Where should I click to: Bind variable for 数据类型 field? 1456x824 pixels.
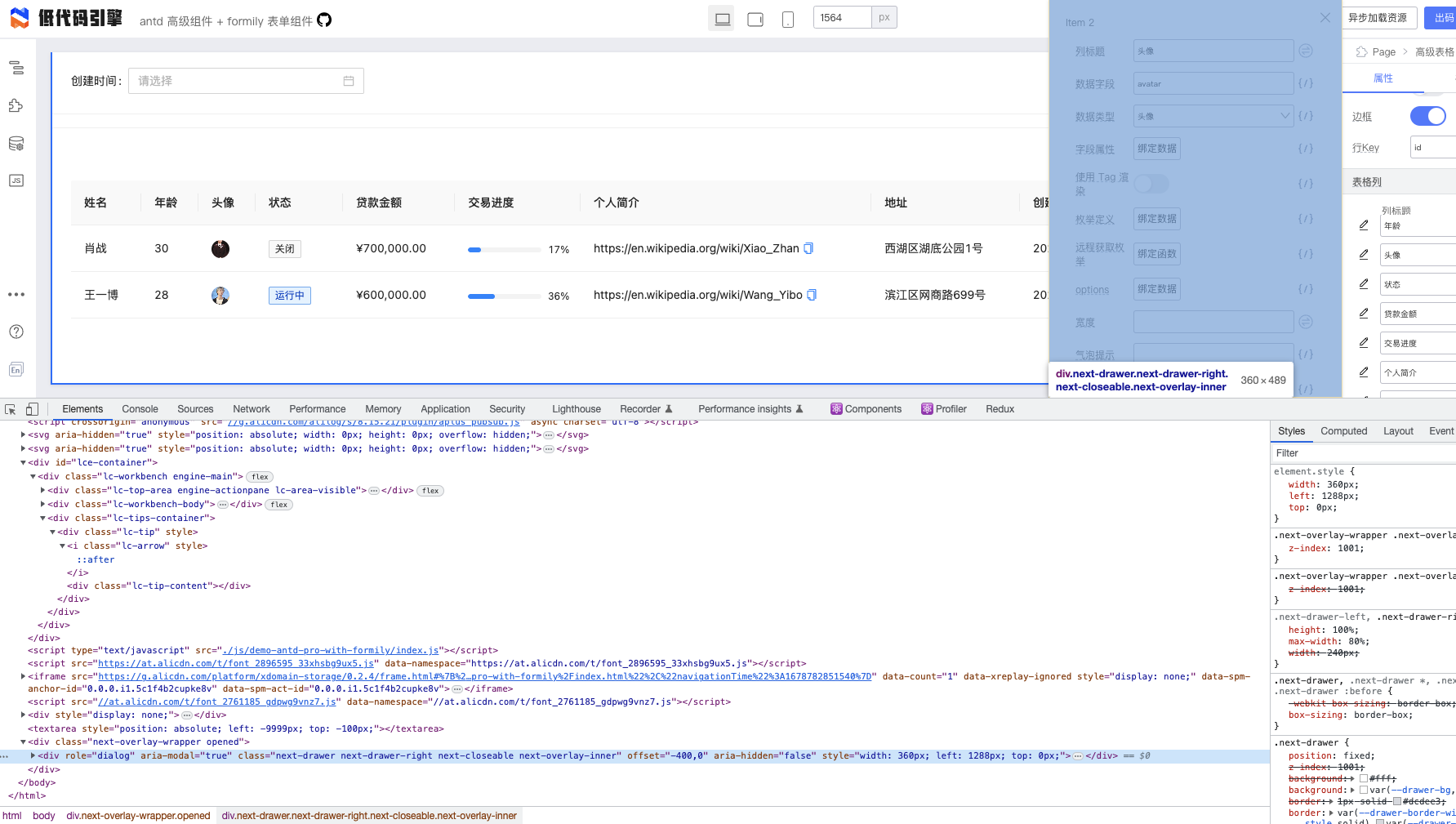pyautogui.click(x=1306, y=116)
